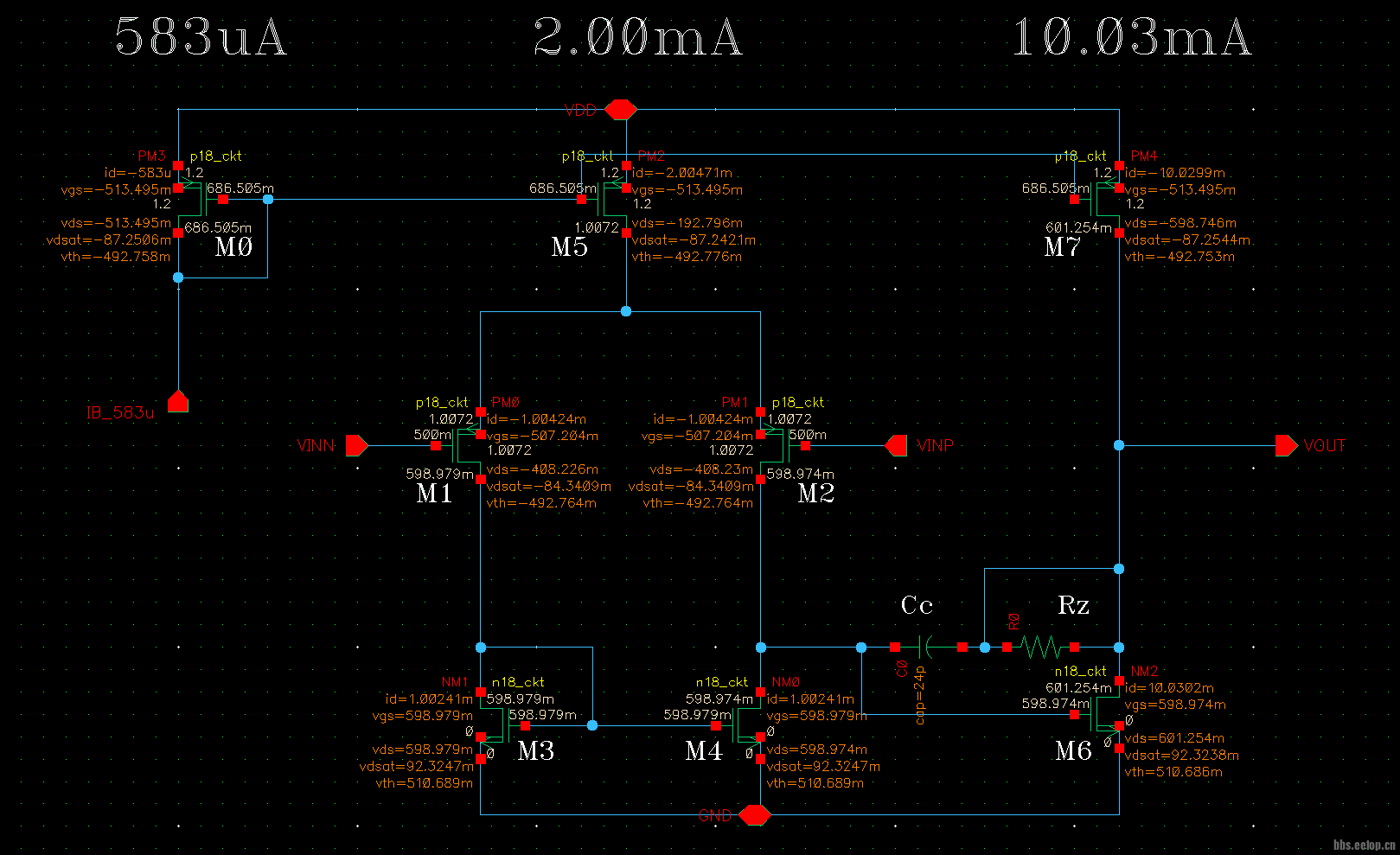Select the GND pin symbol

coord(755,815)
